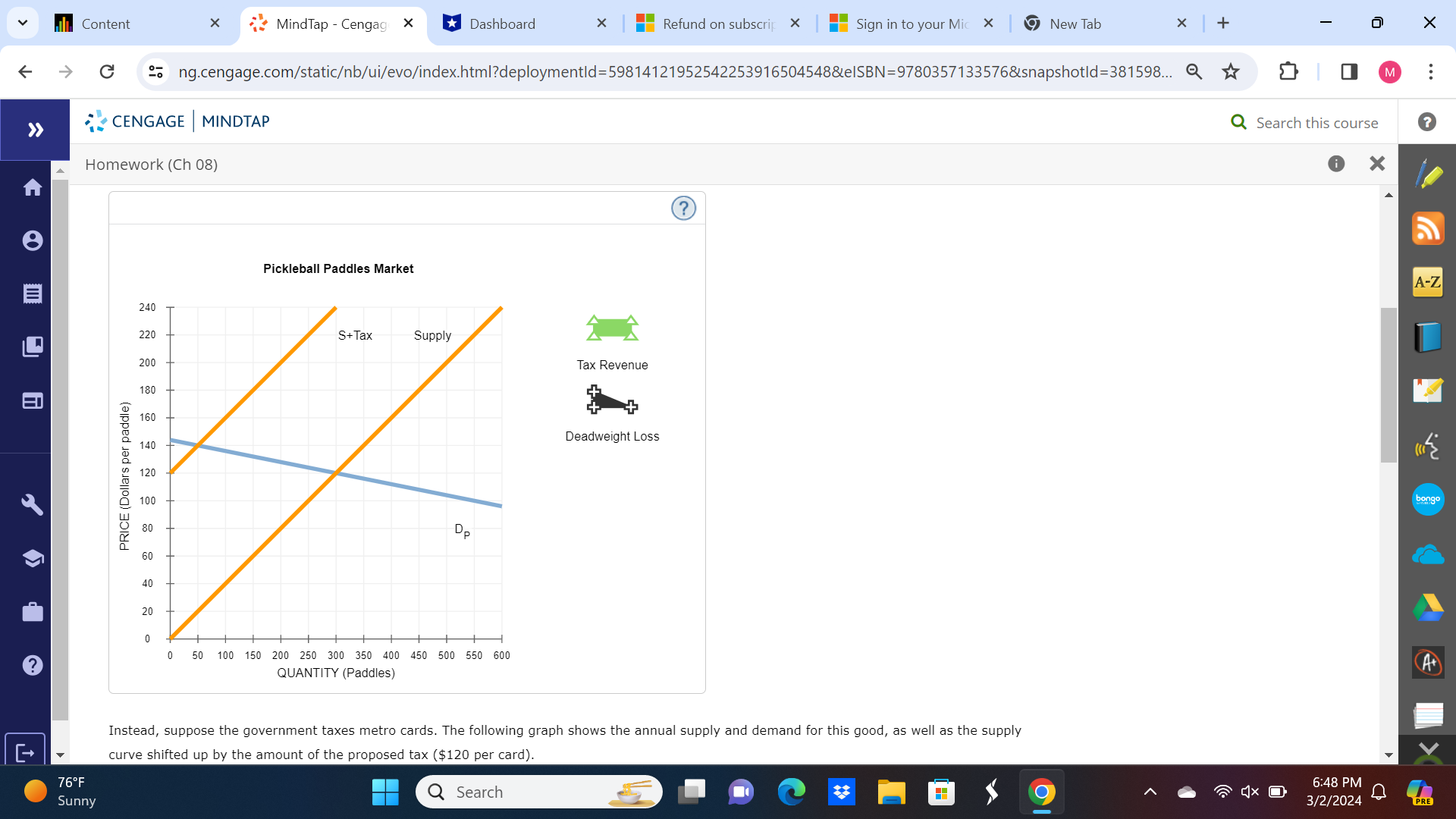1456x819 pixels.
Task: Open the A-Z glossary tool
Action: point(1428,282)
